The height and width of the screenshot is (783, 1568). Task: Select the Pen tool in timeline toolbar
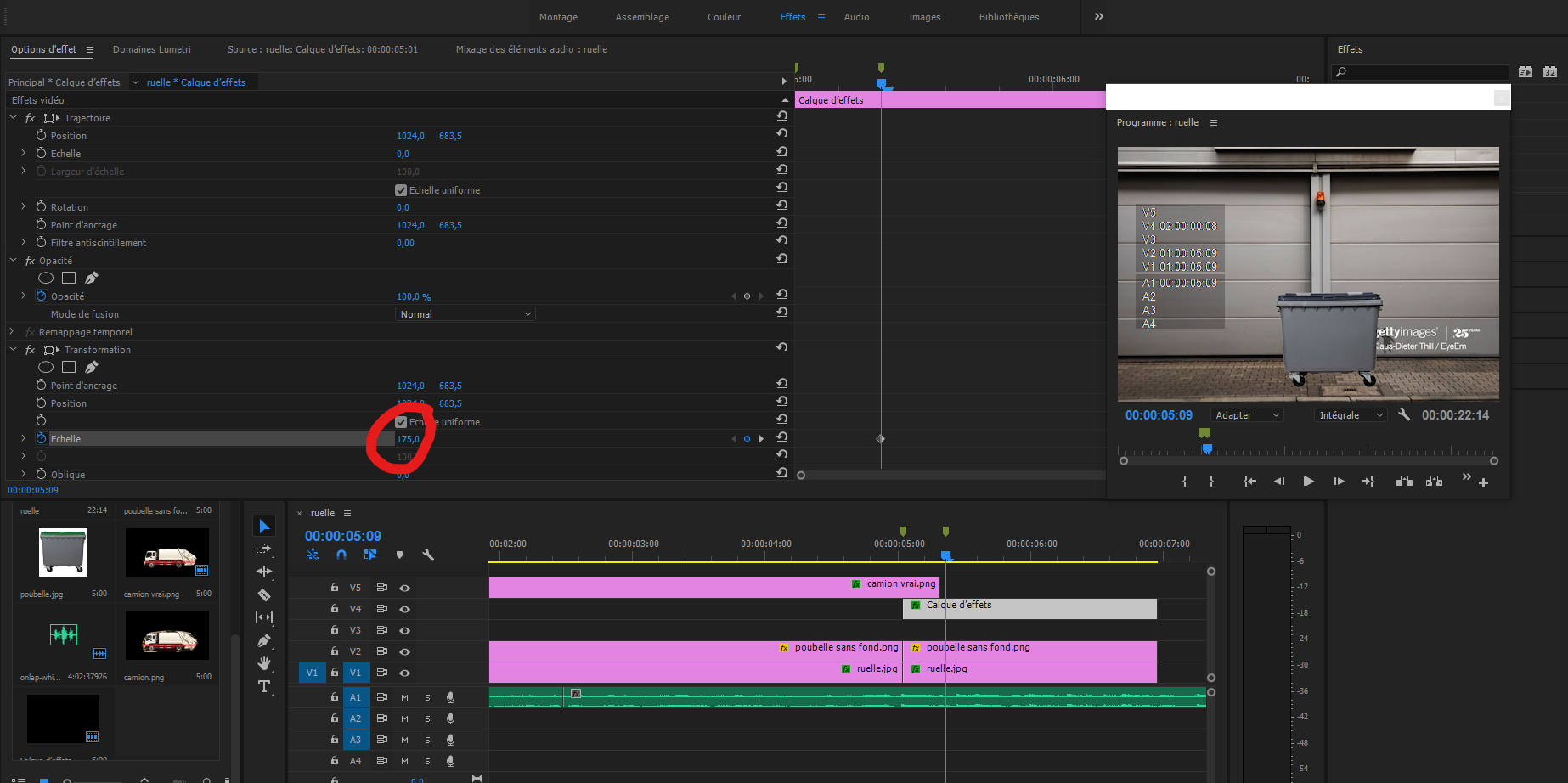pyautogui.click(x=264, y=640)
